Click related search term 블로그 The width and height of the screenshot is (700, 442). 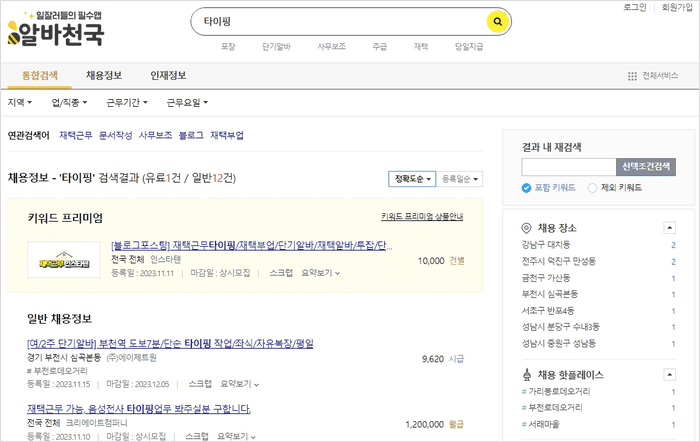191,135
